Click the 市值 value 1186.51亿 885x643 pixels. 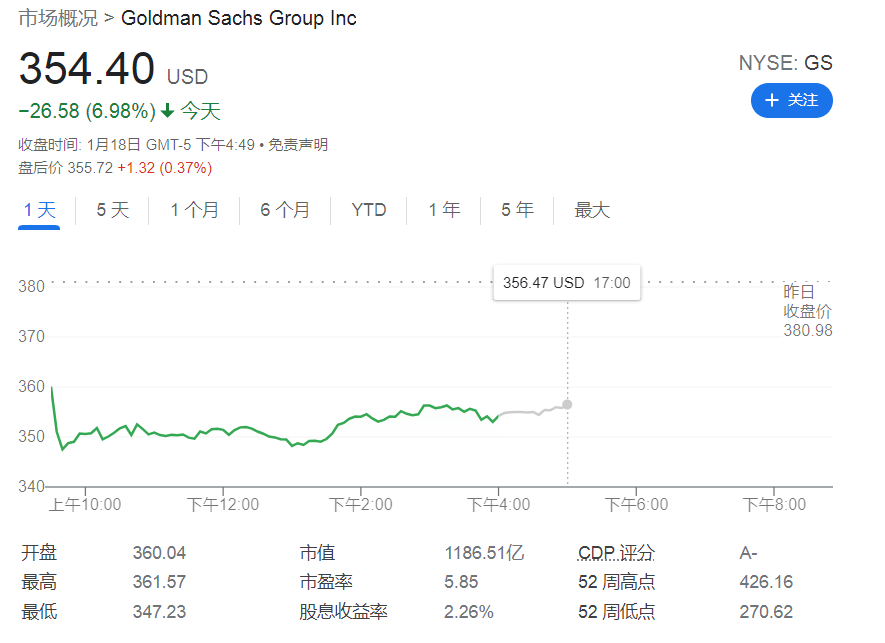point(484,553)
